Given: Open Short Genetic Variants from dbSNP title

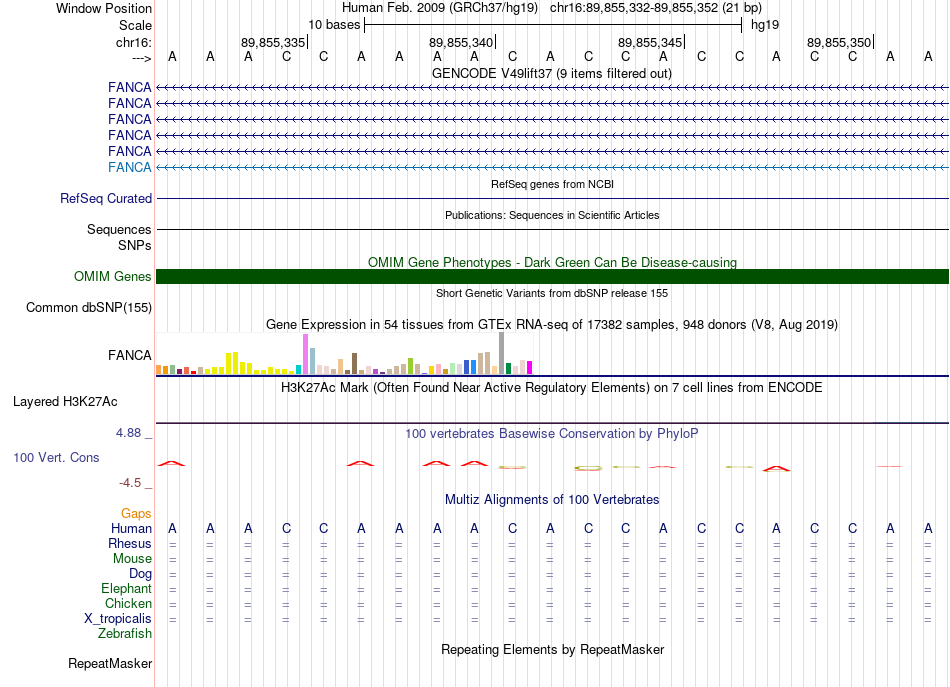Looking at the screenshot, I should [x=552, y=293].
